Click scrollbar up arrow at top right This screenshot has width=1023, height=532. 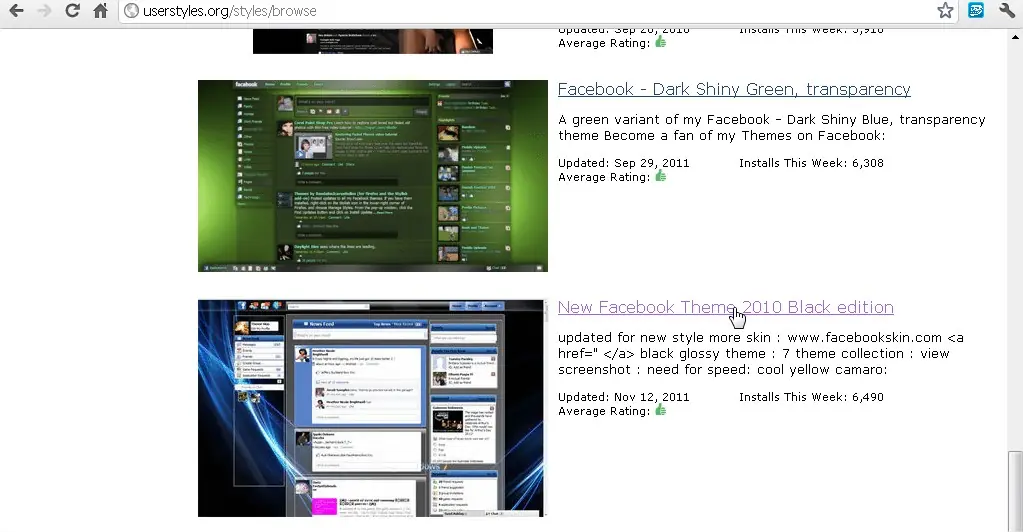pyautogui.click(x=1015, y=36)
